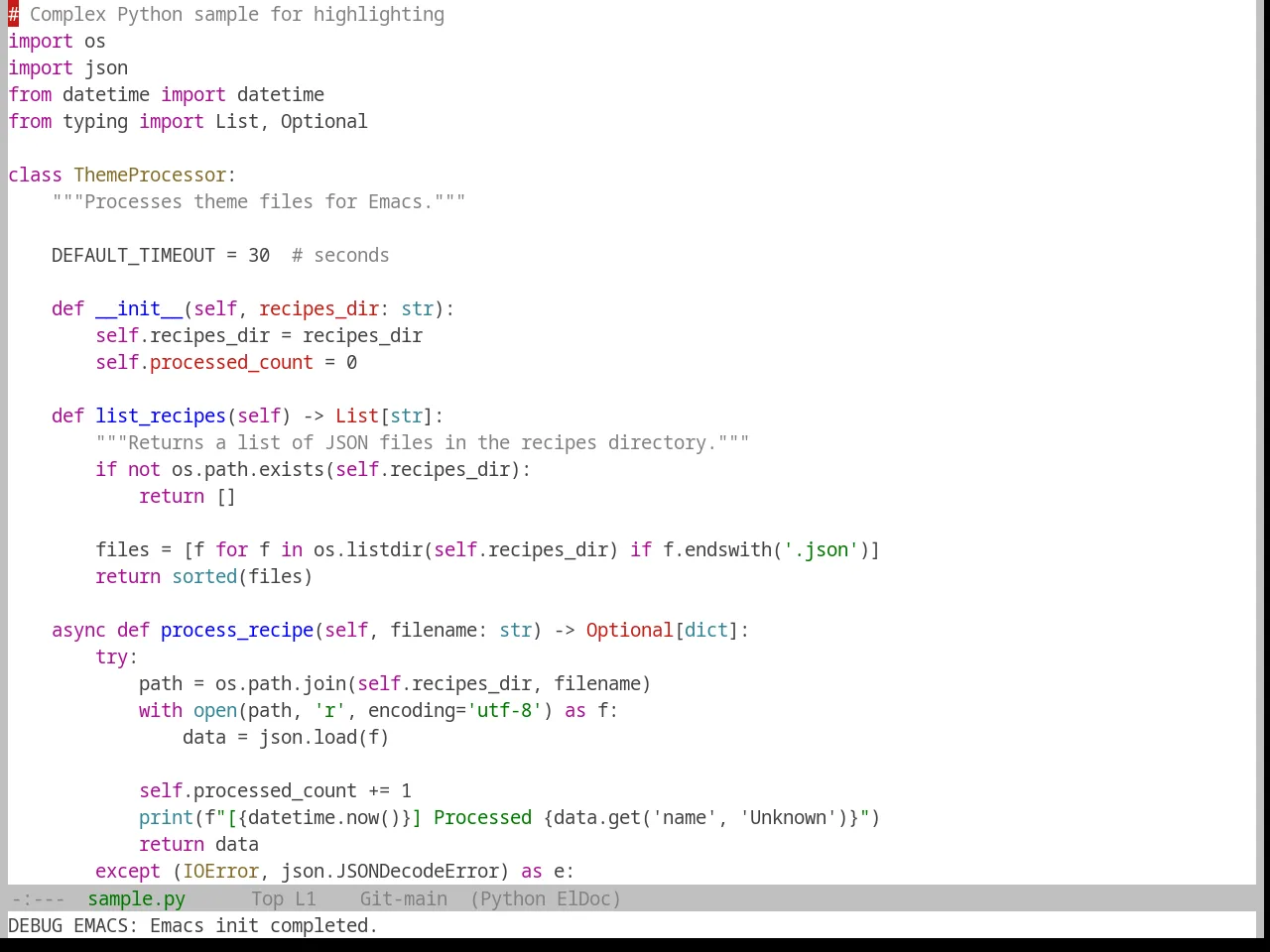Click the Top position indicator in mode line

(x=267, y=898)
